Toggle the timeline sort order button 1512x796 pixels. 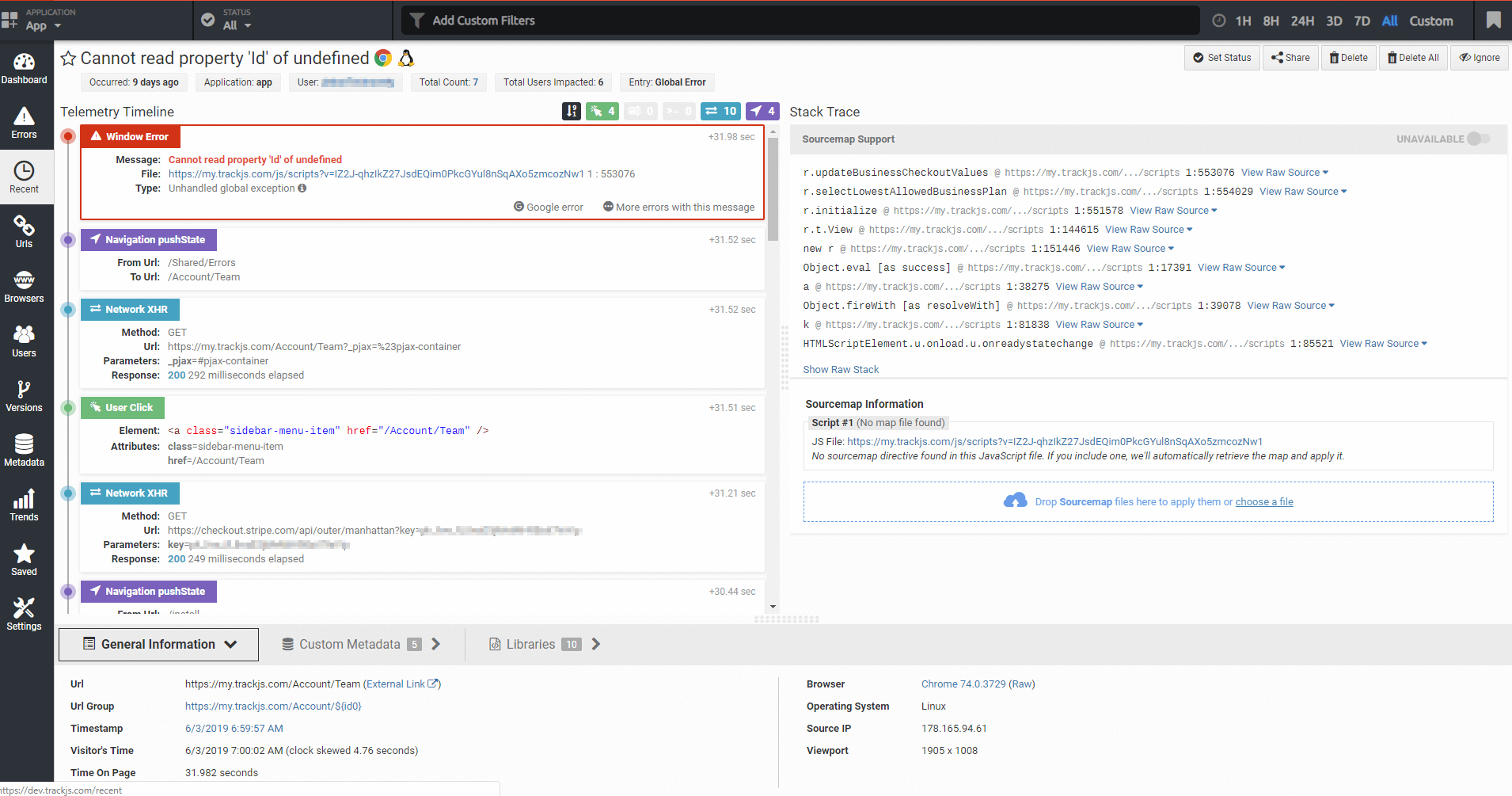572,112
